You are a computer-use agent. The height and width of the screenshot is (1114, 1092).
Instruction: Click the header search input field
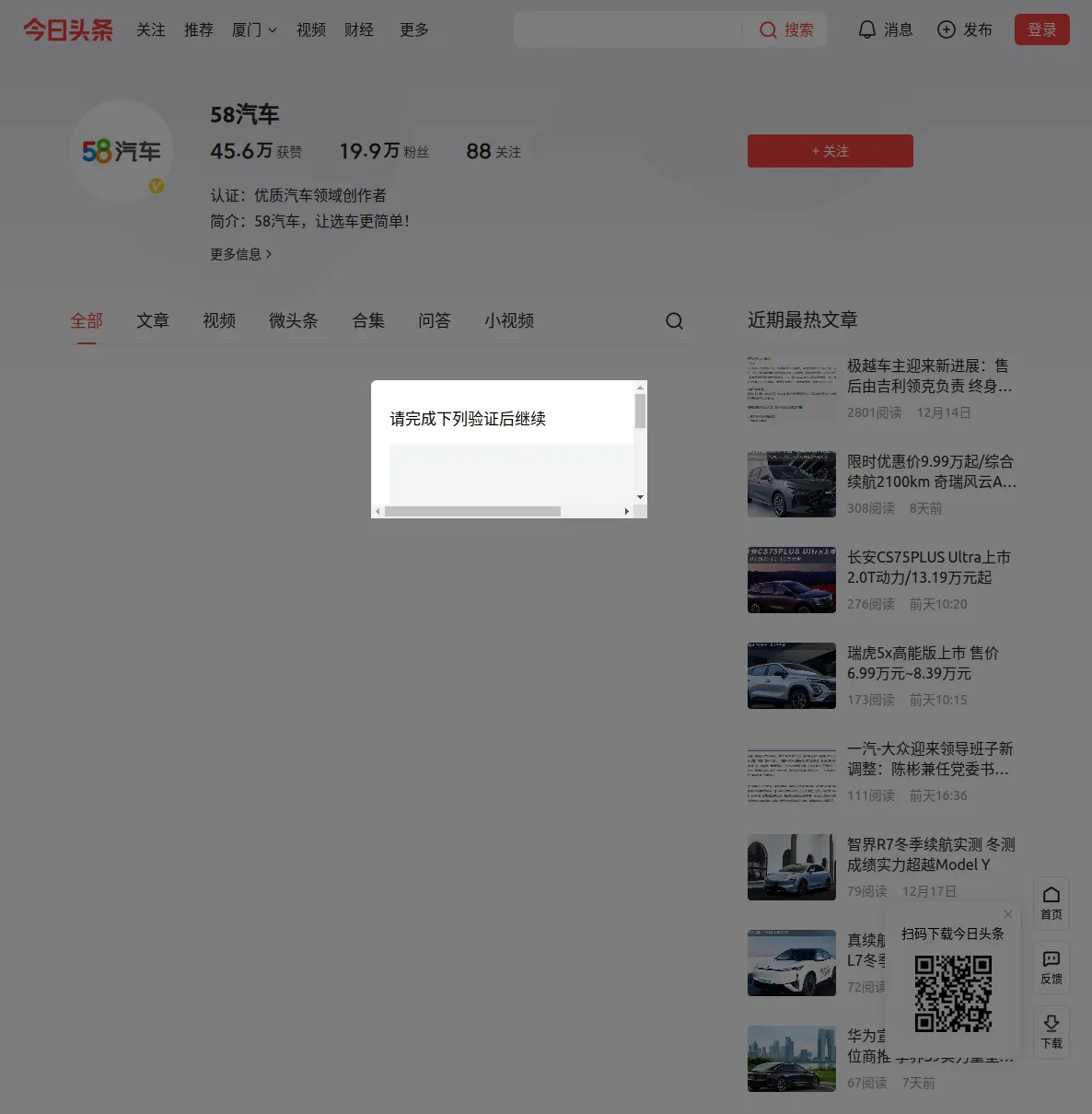(x=630, y=30)
